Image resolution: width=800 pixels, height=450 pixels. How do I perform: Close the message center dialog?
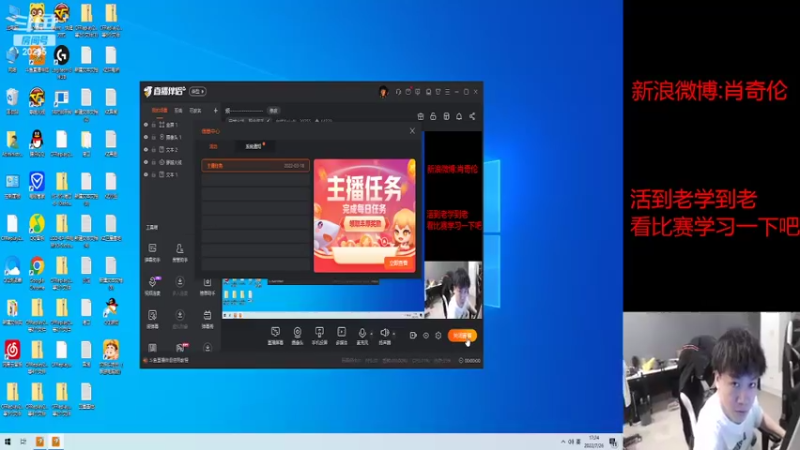click(412, 131)
